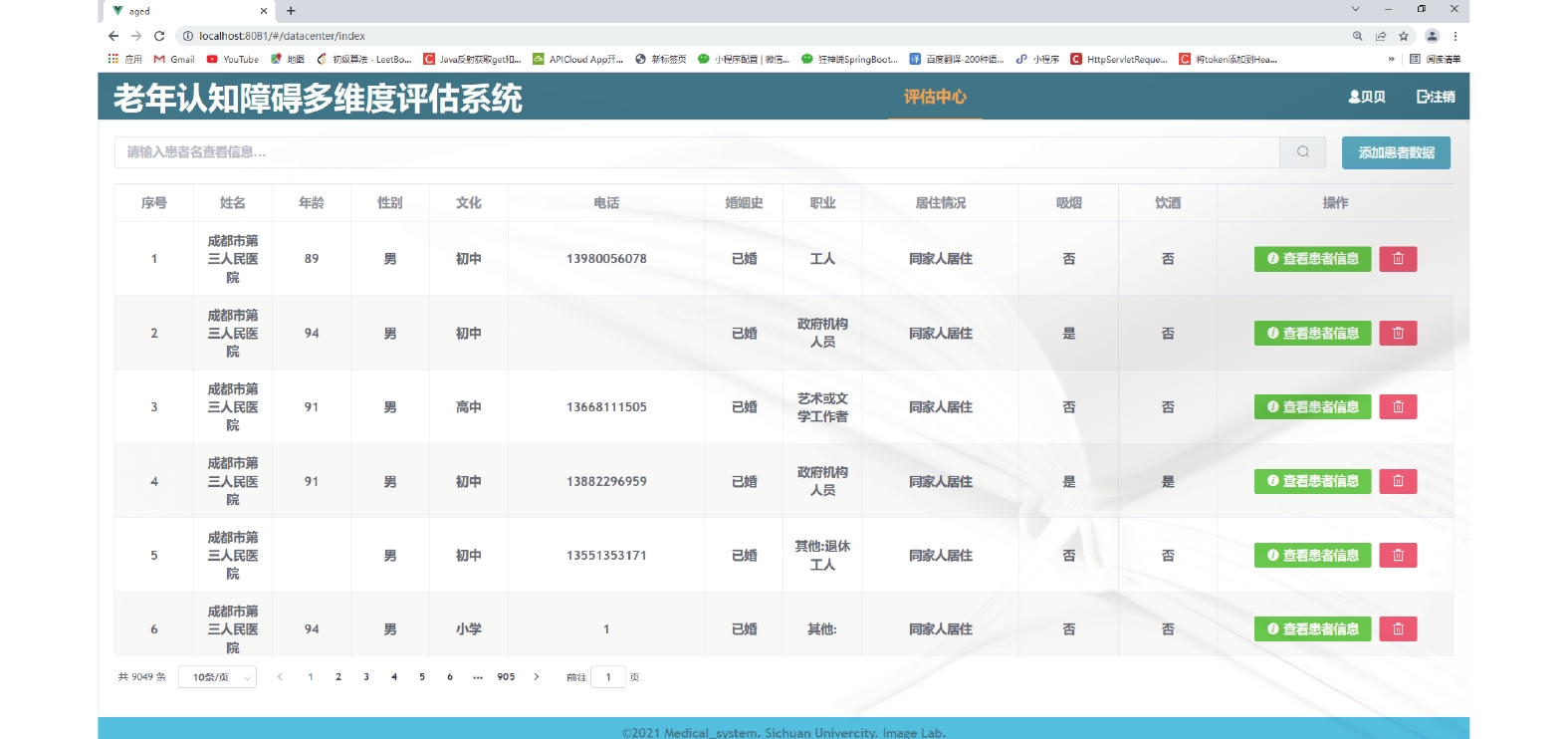Open the 阅读清单 reading list
This screenshot has width=1568, height=739.
pos(1436,59)
